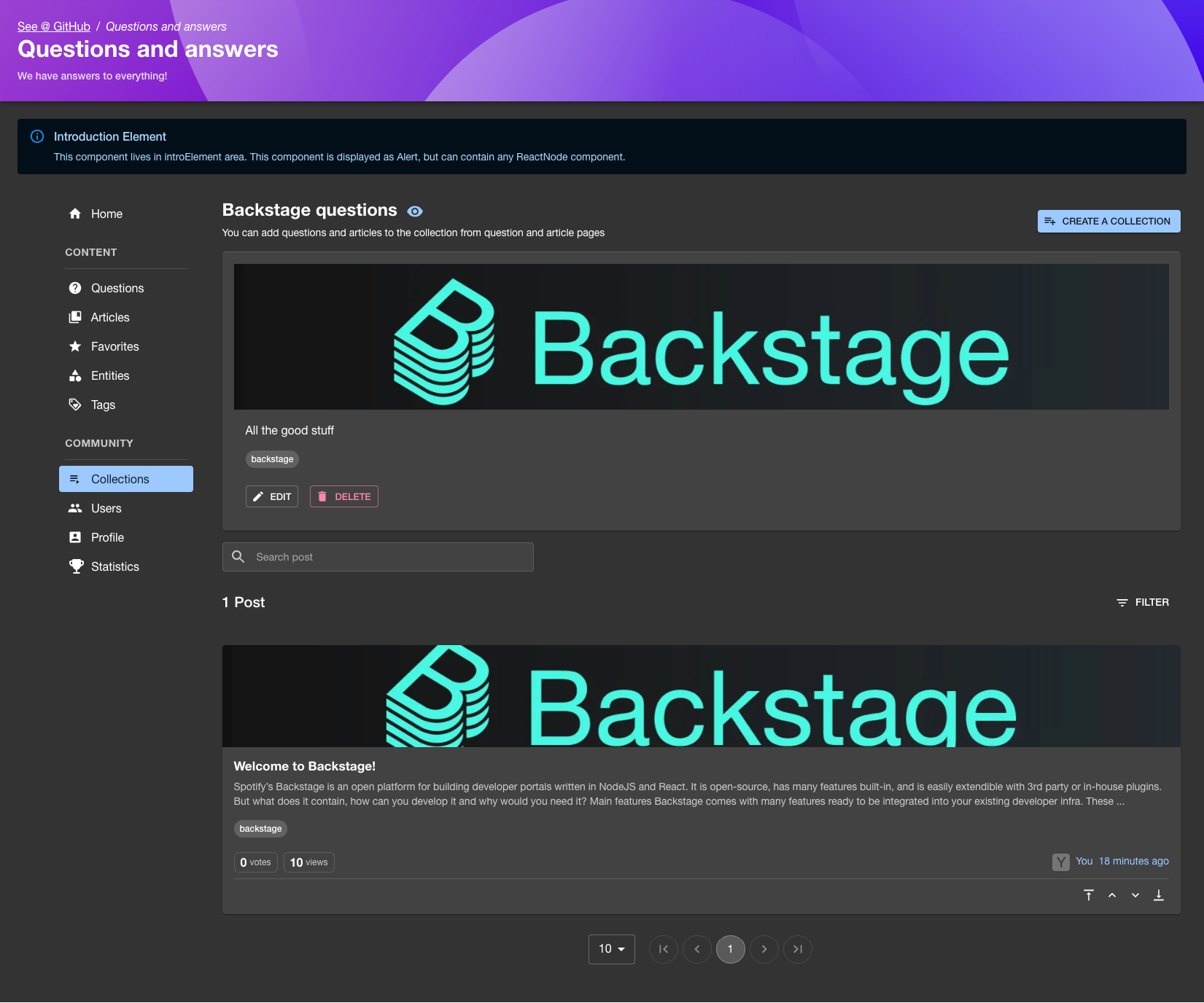Screen dimensions: 1204x1003
Task: Click the Articles stacked-pages icon
Action: (x=75, y=317)
